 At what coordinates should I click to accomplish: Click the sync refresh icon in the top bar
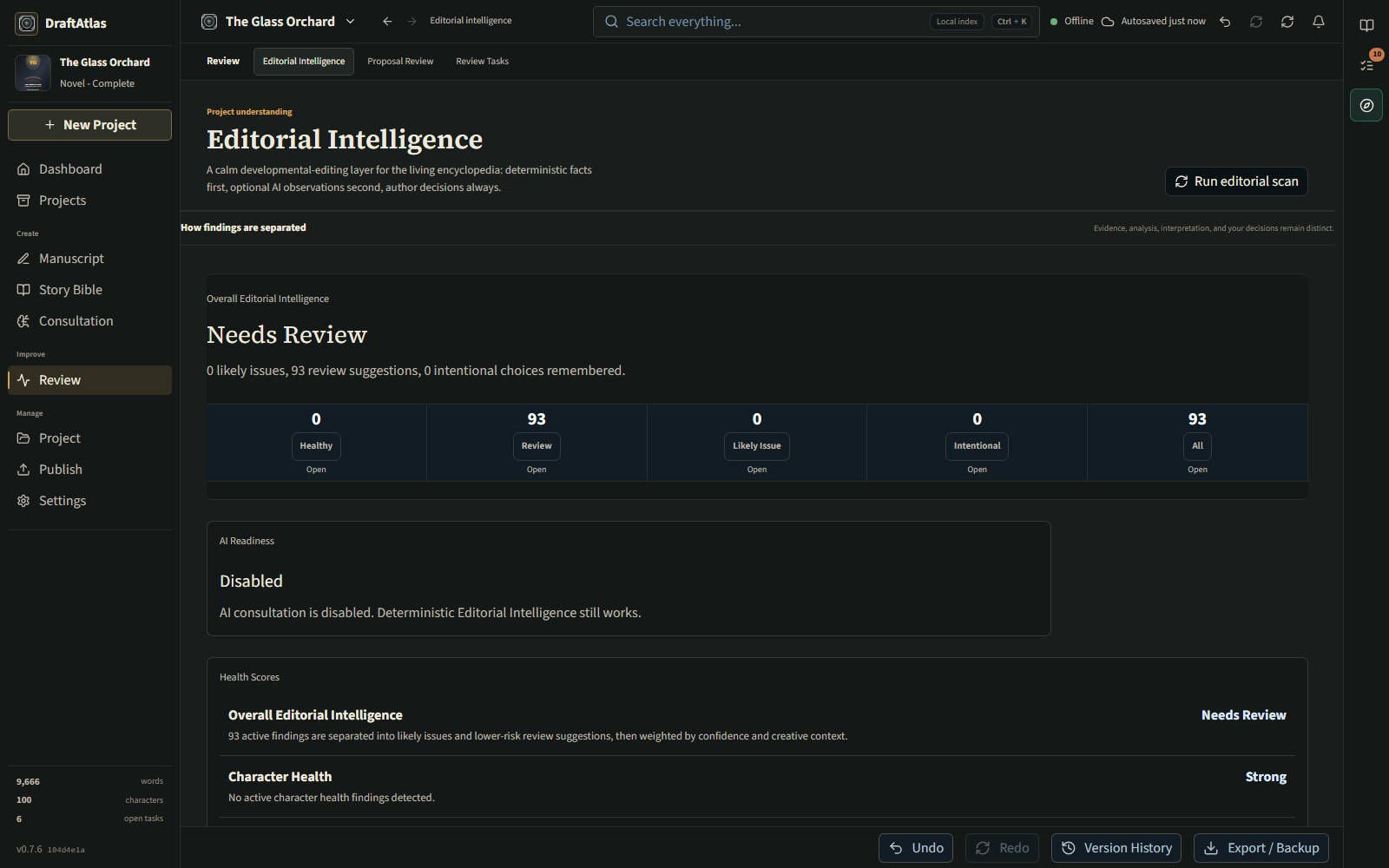[1287, 22]
